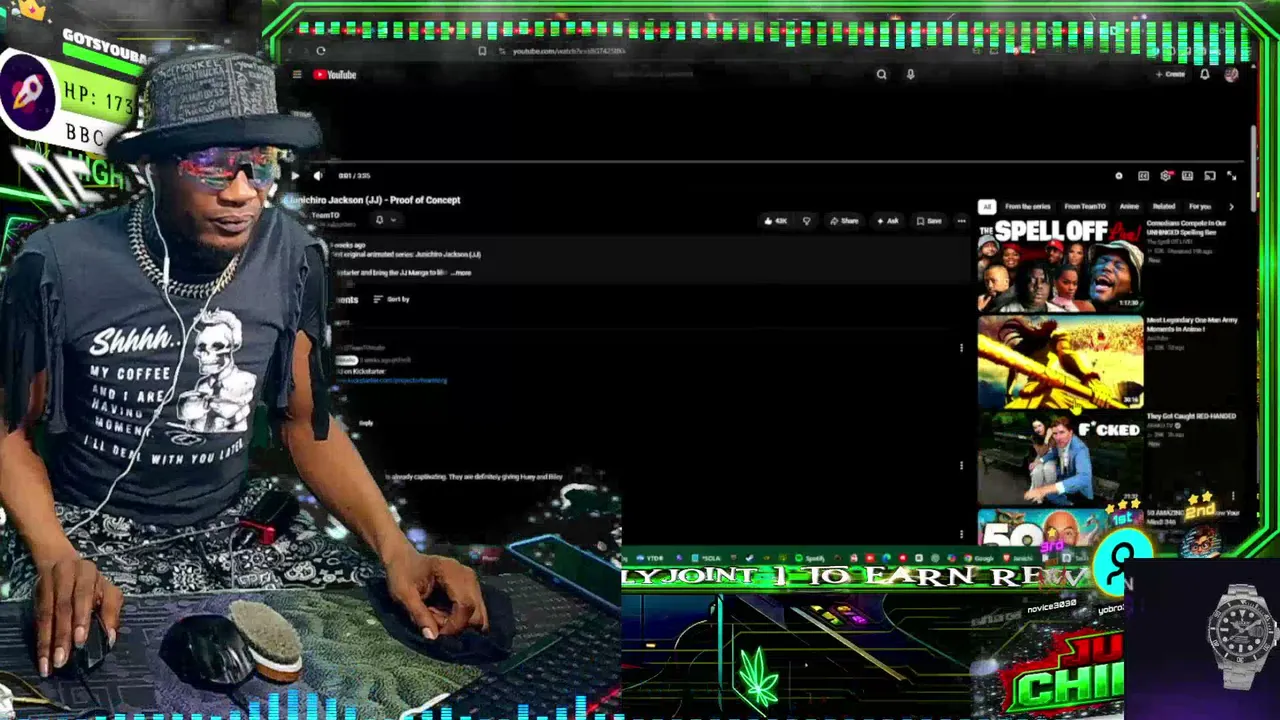
Task: Open YouTube notifications bell
Action: pyautogui.click(x=1205, y=74)
